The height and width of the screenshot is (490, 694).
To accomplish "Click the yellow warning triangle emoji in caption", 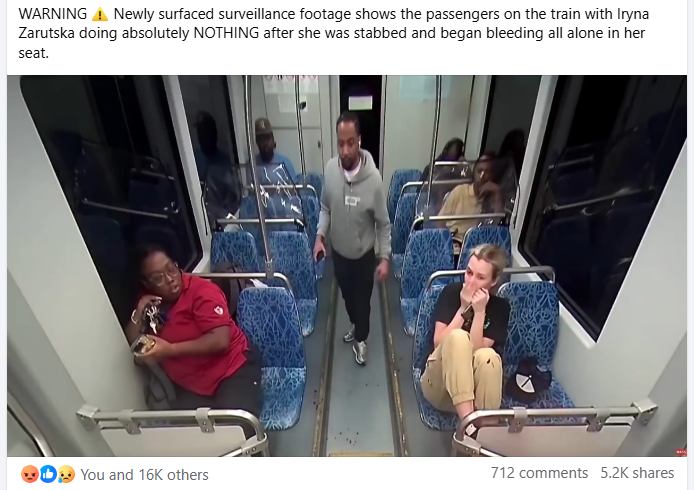I will (100, 15).
